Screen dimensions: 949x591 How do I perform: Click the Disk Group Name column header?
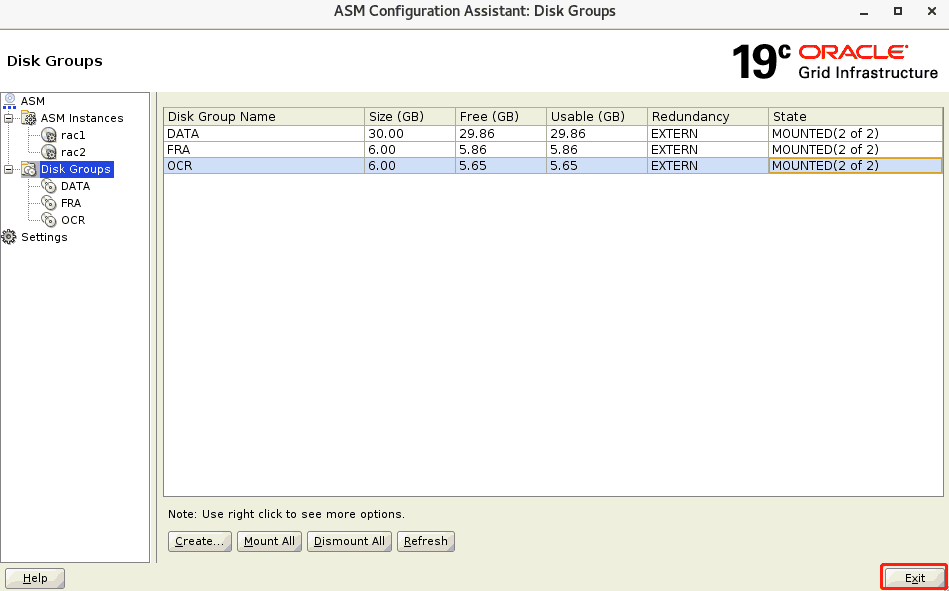tap(264, 116)
